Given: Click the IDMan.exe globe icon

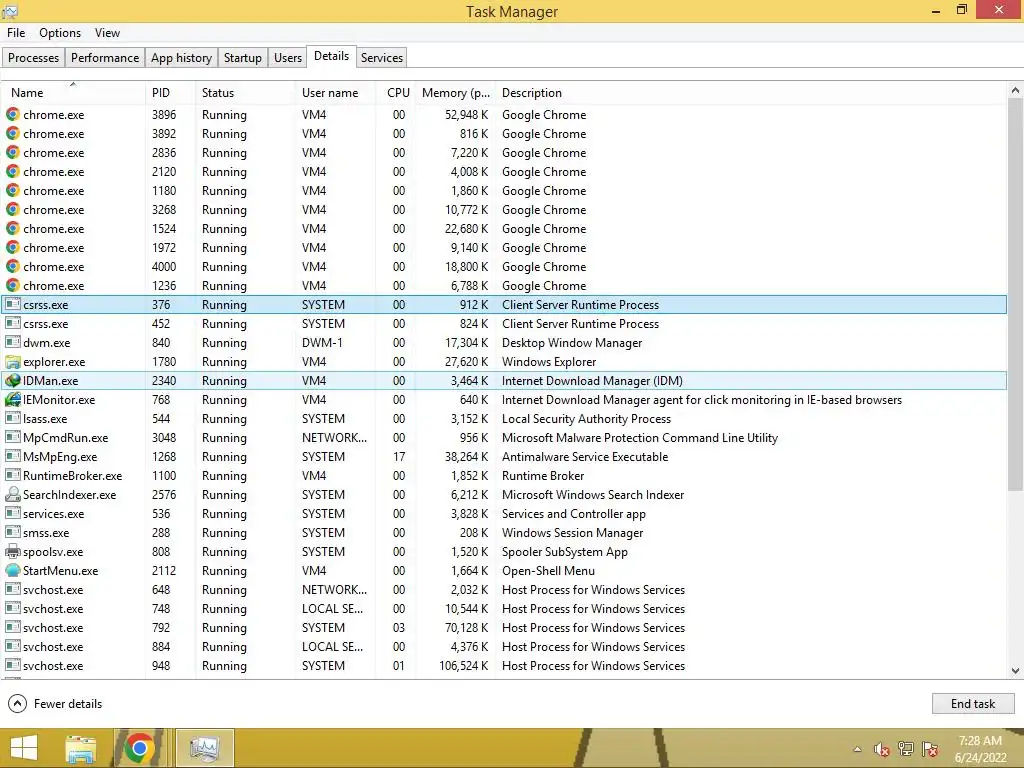Looking at the screenshot, I should pyautogui.click(x=12, y=380).
